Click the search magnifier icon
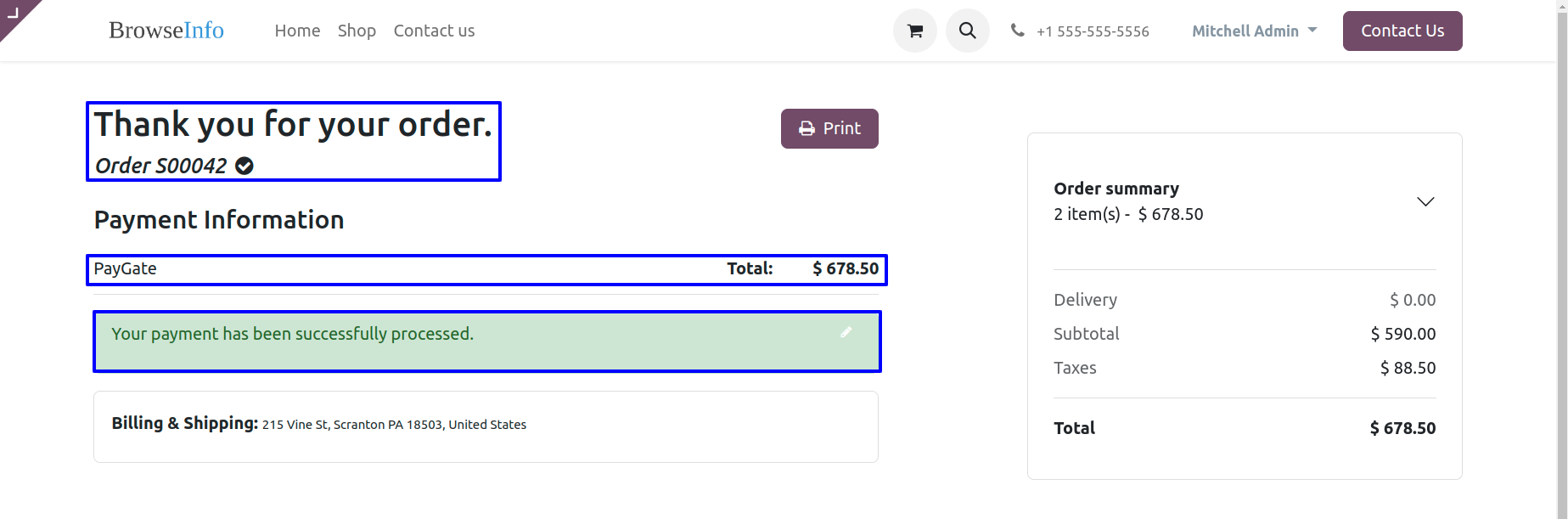Viewport: 1568px width, 519px height. pos(967,31)
